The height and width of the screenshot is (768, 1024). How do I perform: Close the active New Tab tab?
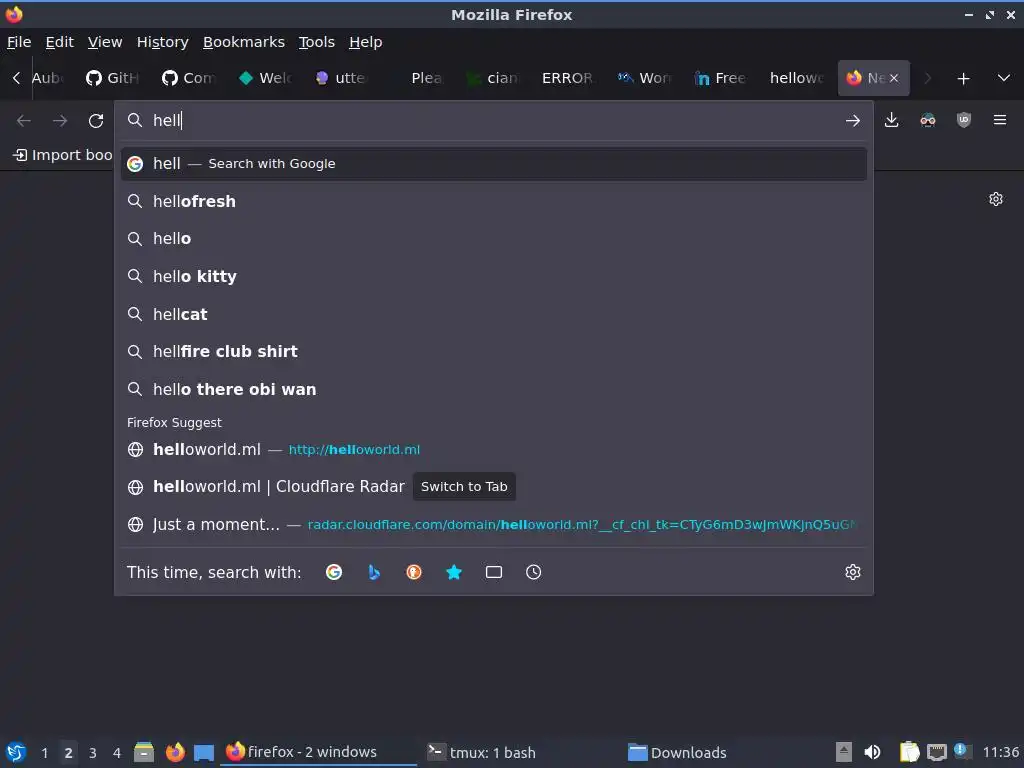[894, 78]
